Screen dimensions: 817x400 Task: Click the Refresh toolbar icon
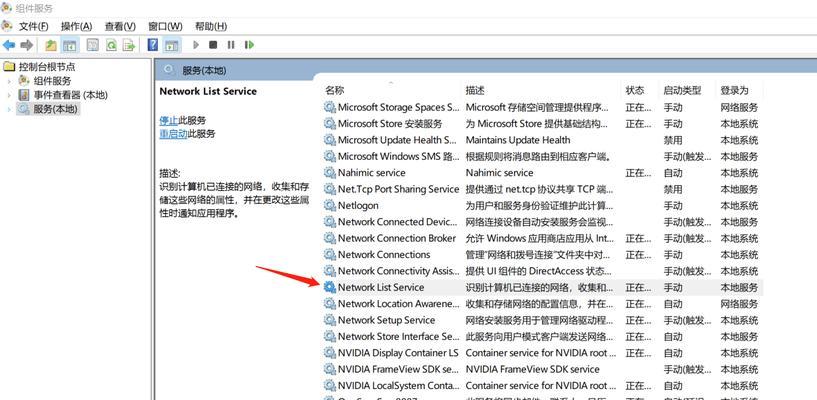(111, 45)
